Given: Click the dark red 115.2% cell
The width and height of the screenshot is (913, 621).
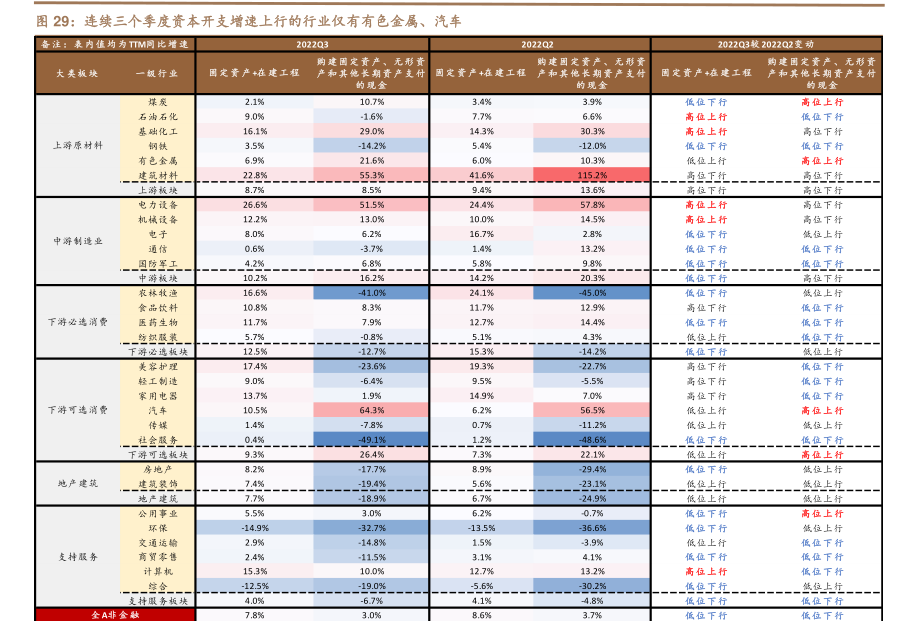Looking at the screenshot, I should [x=592, y=175].
